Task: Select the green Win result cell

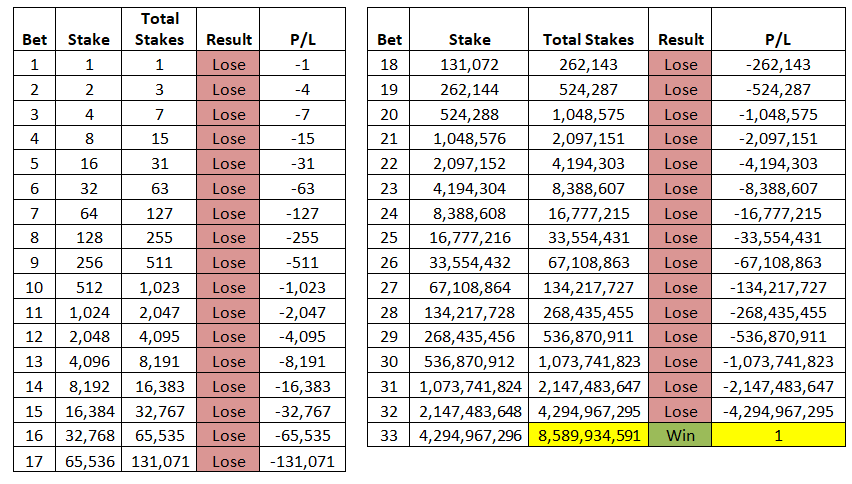Action: tap(680, 435)
